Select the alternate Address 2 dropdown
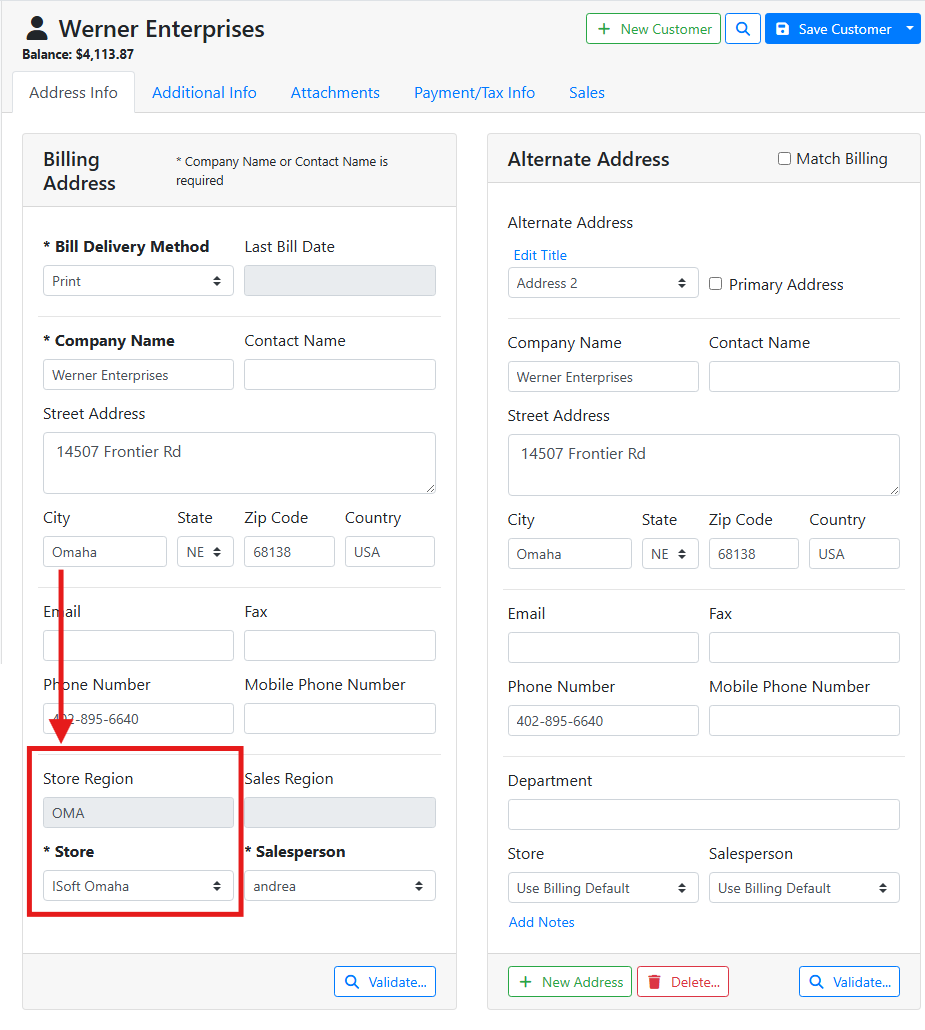This screenshot has width=925, height=1030. 602,283
